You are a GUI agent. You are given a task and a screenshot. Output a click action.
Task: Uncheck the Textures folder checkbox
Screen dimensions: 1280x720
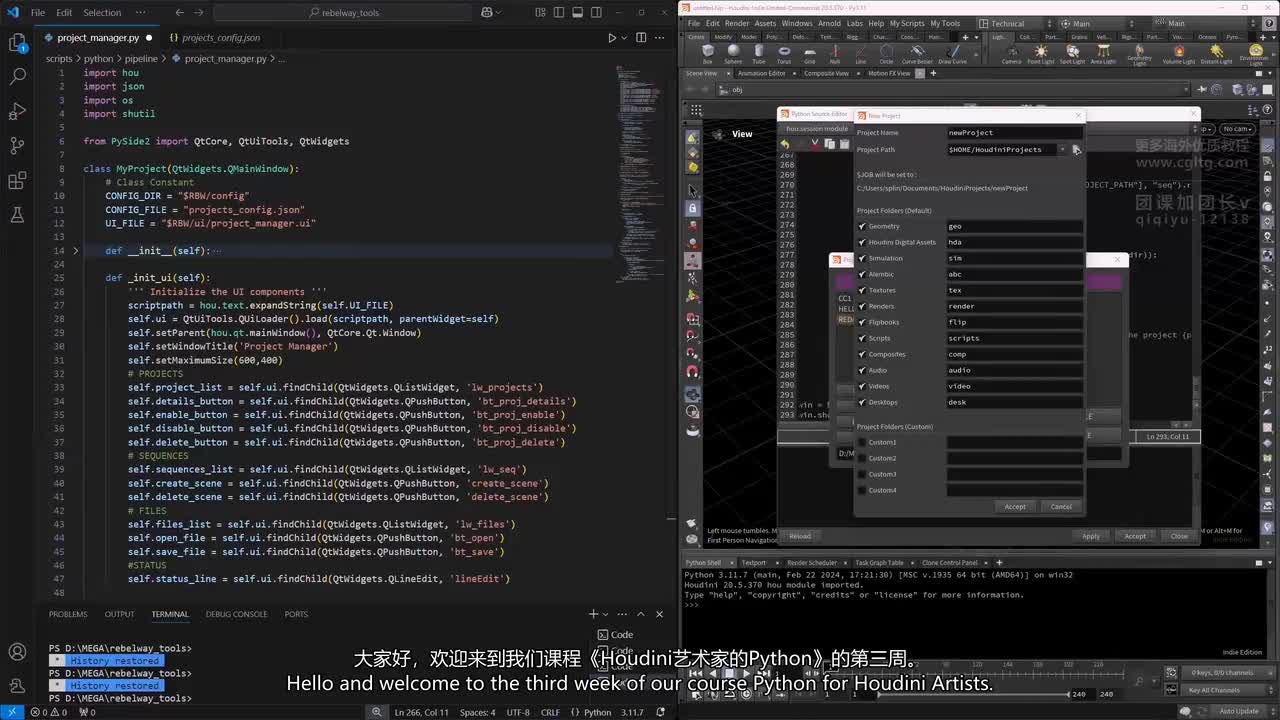862,290
